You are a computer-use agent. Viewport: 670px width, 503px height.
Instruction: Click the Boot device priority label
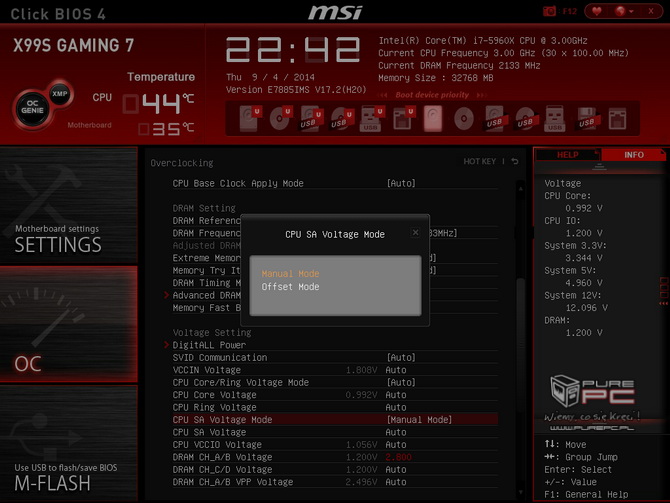(432, 95)
